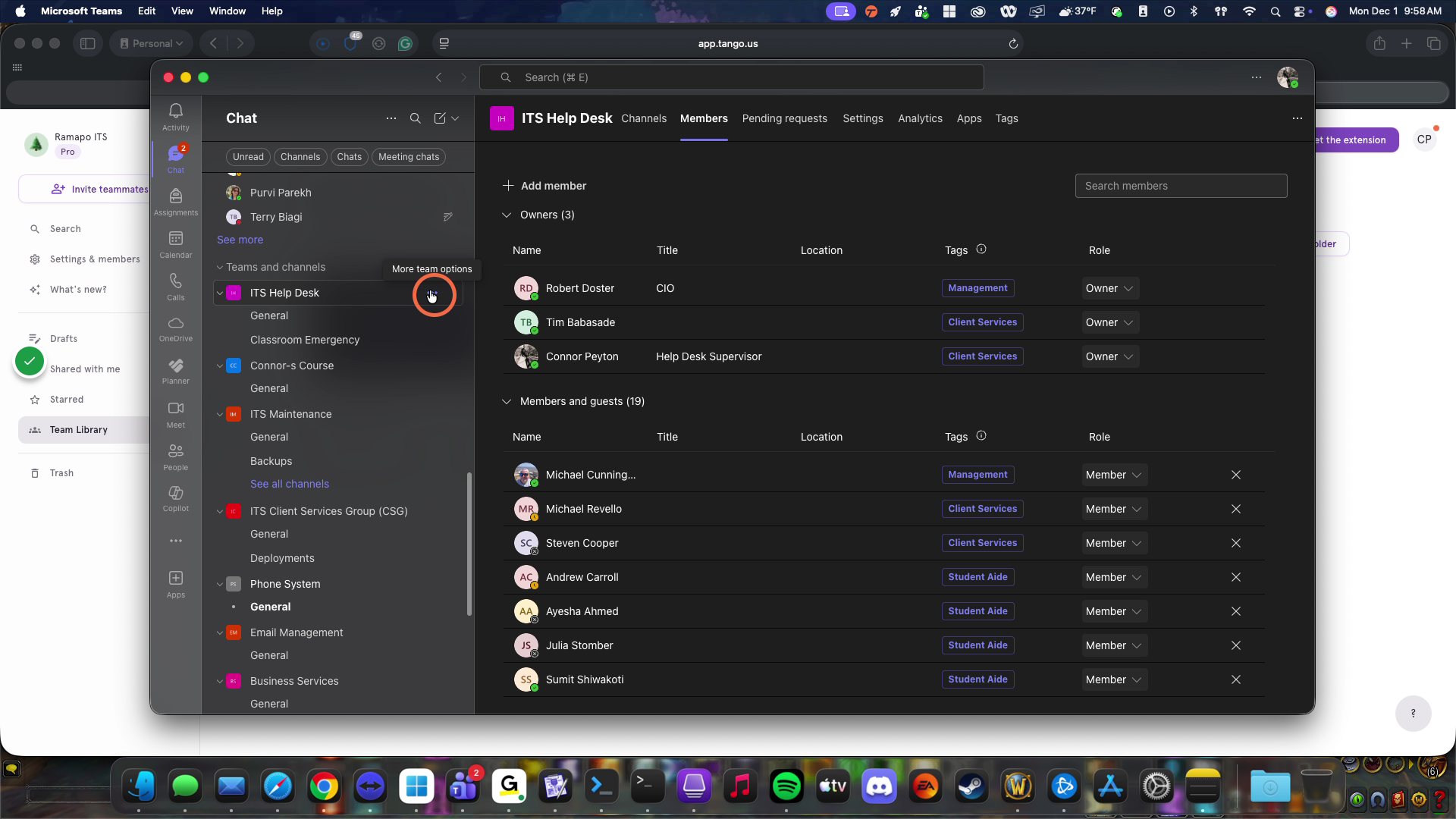Open the Calendar app icon

175,244
